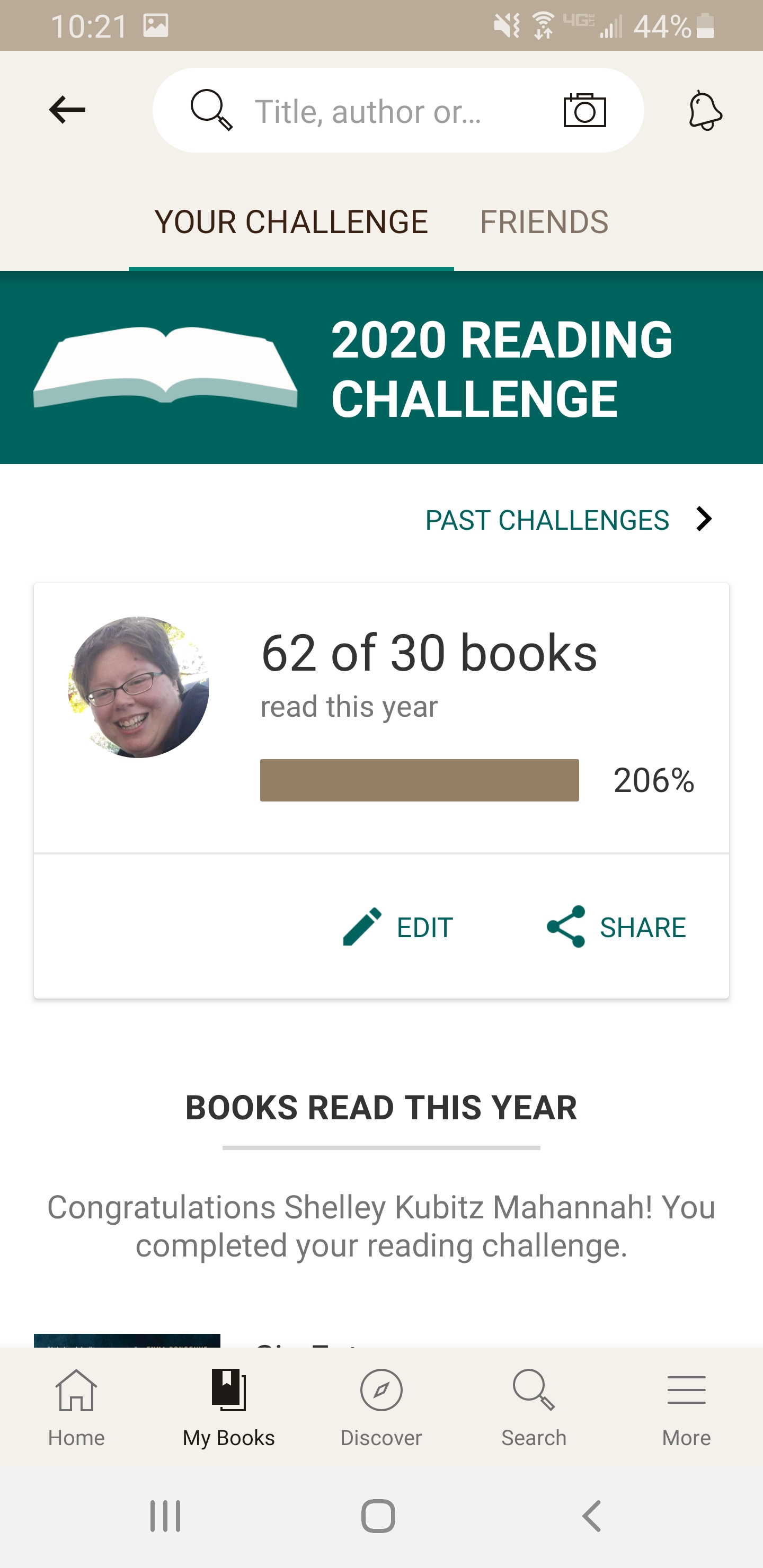Screen dimensions: 763x1568
Task: Switch to the Friends tab
Action: (544, 222)
